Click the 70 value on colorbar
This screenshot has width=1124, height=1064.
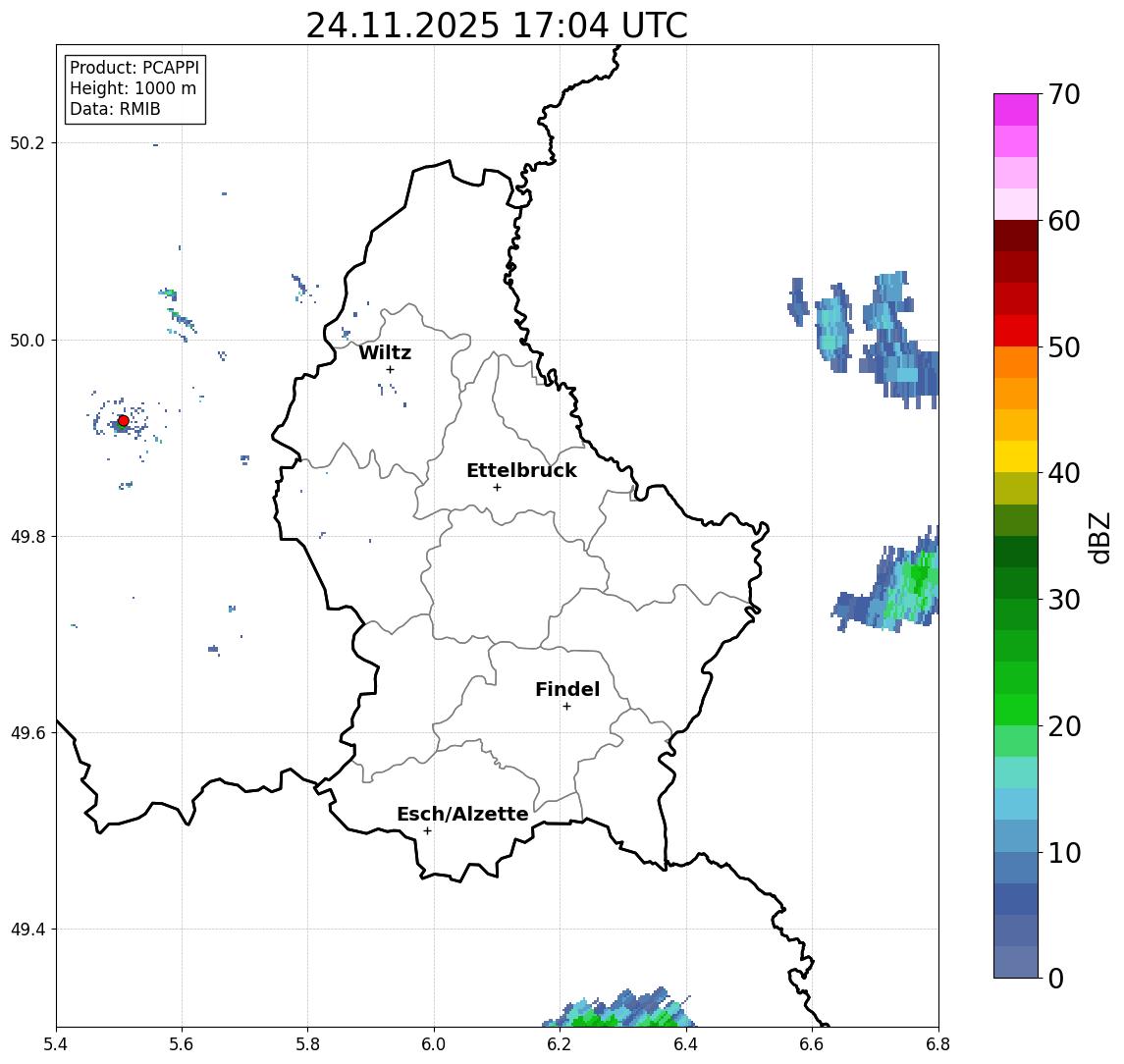[1064, 94]
